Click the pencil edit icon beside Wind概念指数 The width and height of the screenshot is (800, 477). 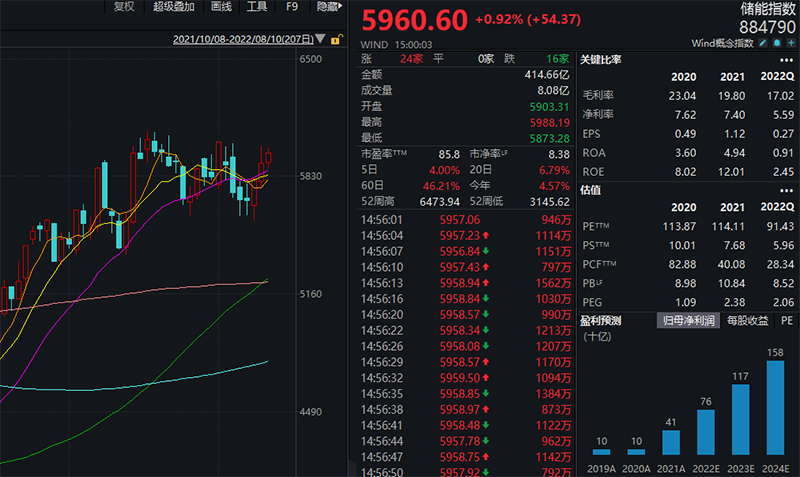pos(763,43)
